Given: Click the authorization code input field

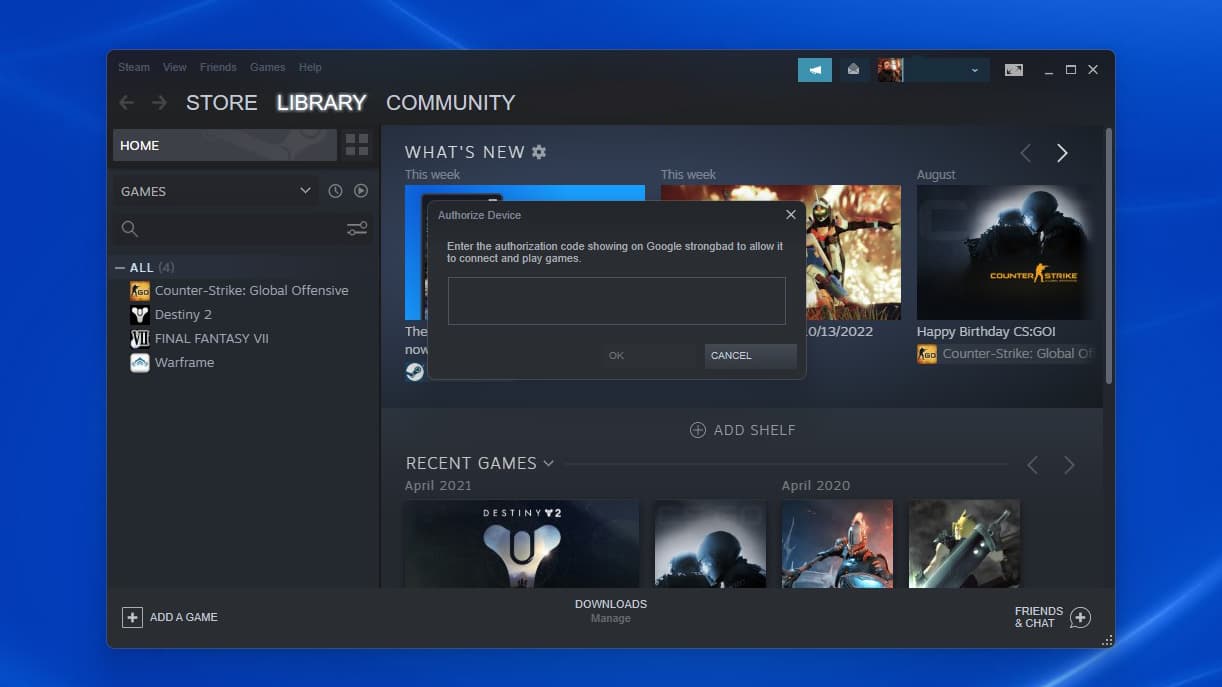Looking at the screenshot, I should click(x=616, y=300).
